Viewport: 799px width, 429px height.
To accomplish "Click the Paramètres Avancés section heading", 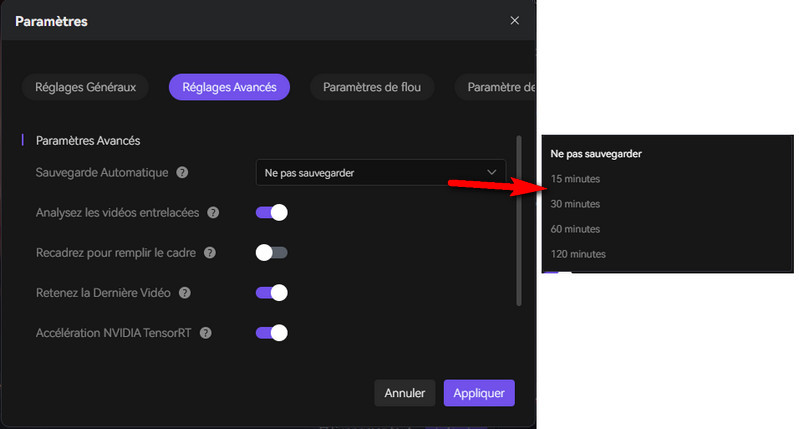I will coord(88,141).
